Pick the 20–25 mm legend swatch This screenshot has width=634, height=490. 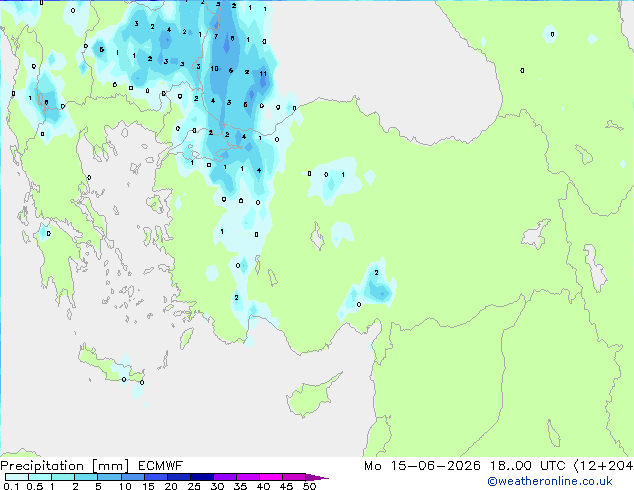179,477
